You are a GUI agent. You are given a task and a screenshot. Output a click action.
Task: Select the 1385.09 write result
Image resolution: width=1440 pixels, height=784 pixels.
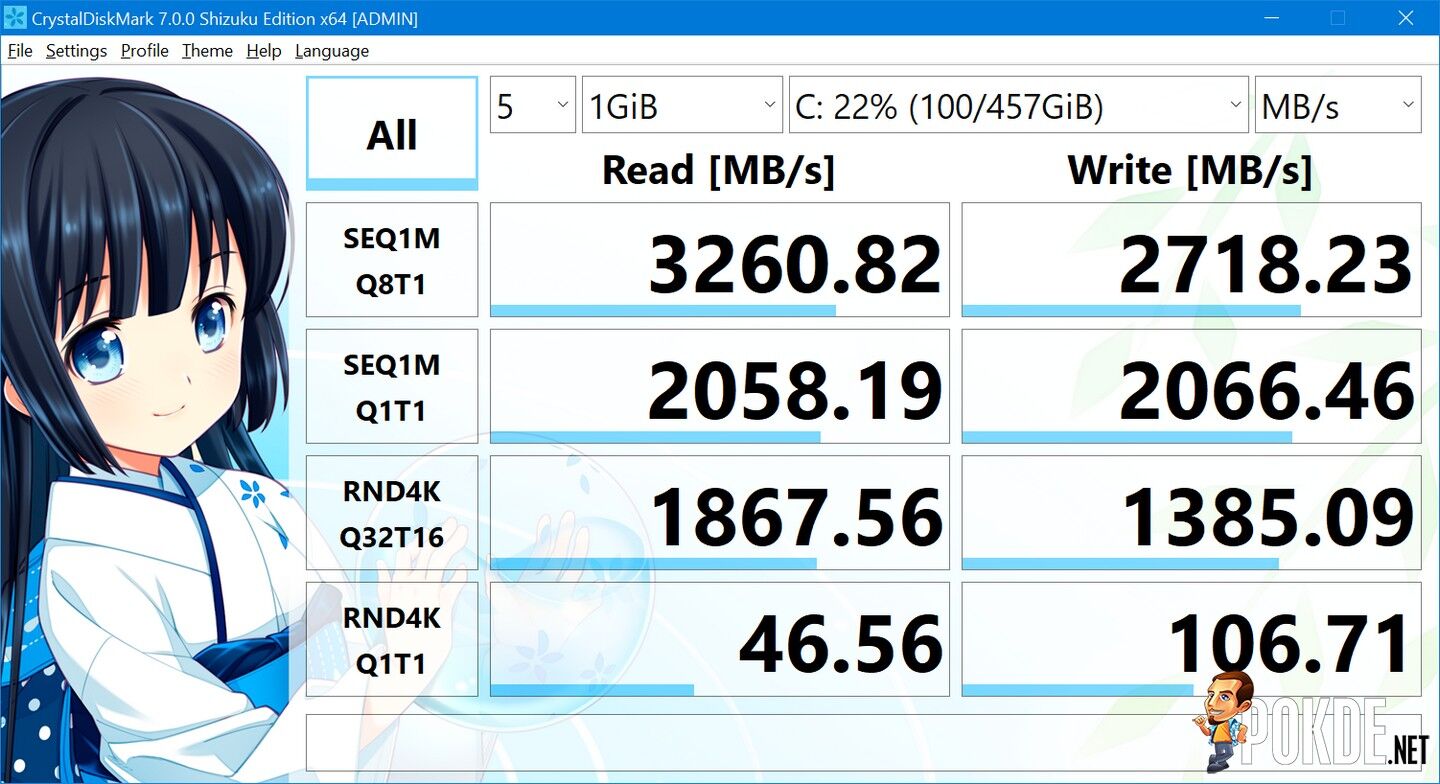[1191, 513]
